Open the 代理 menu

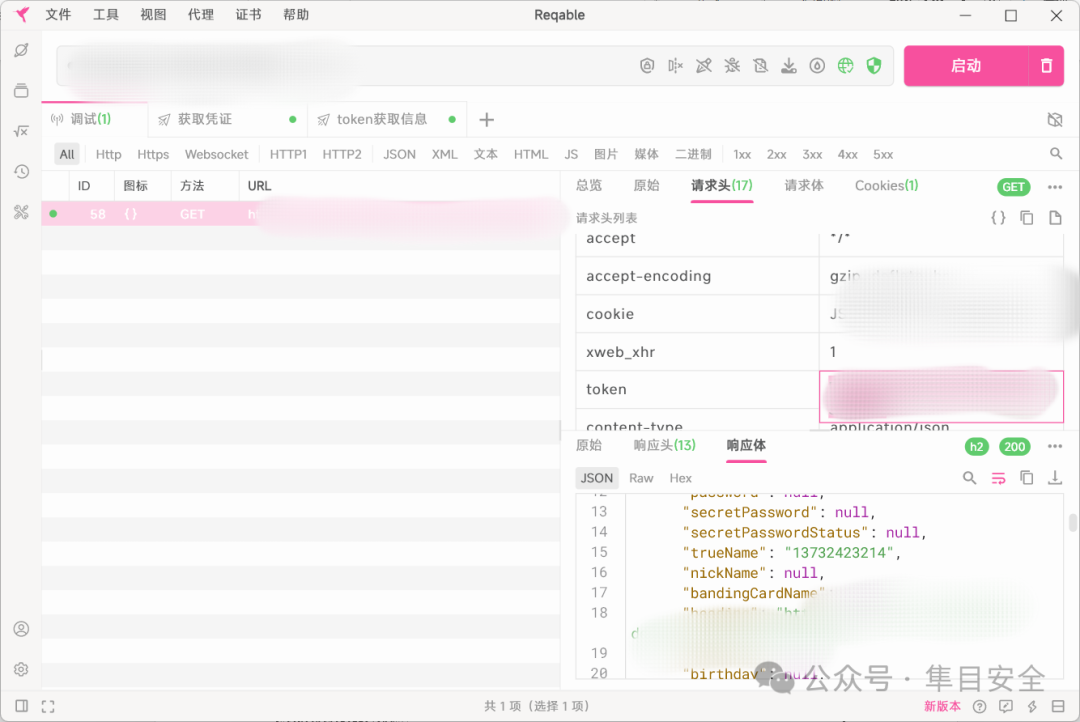(200, 15)
